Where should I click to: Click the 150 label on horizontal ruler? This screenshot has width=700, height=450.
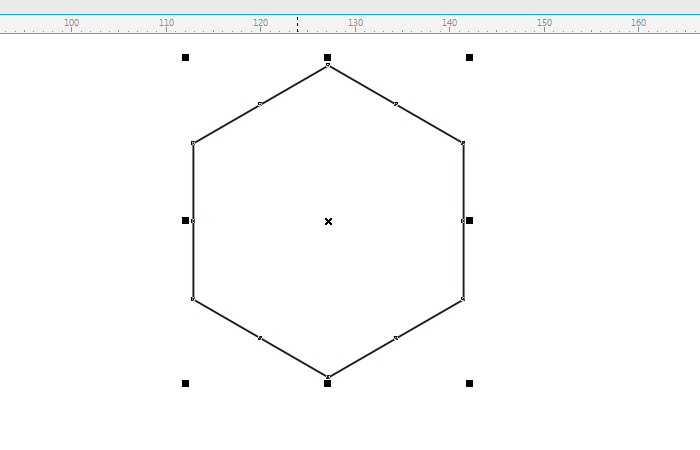tap(545, 22)
